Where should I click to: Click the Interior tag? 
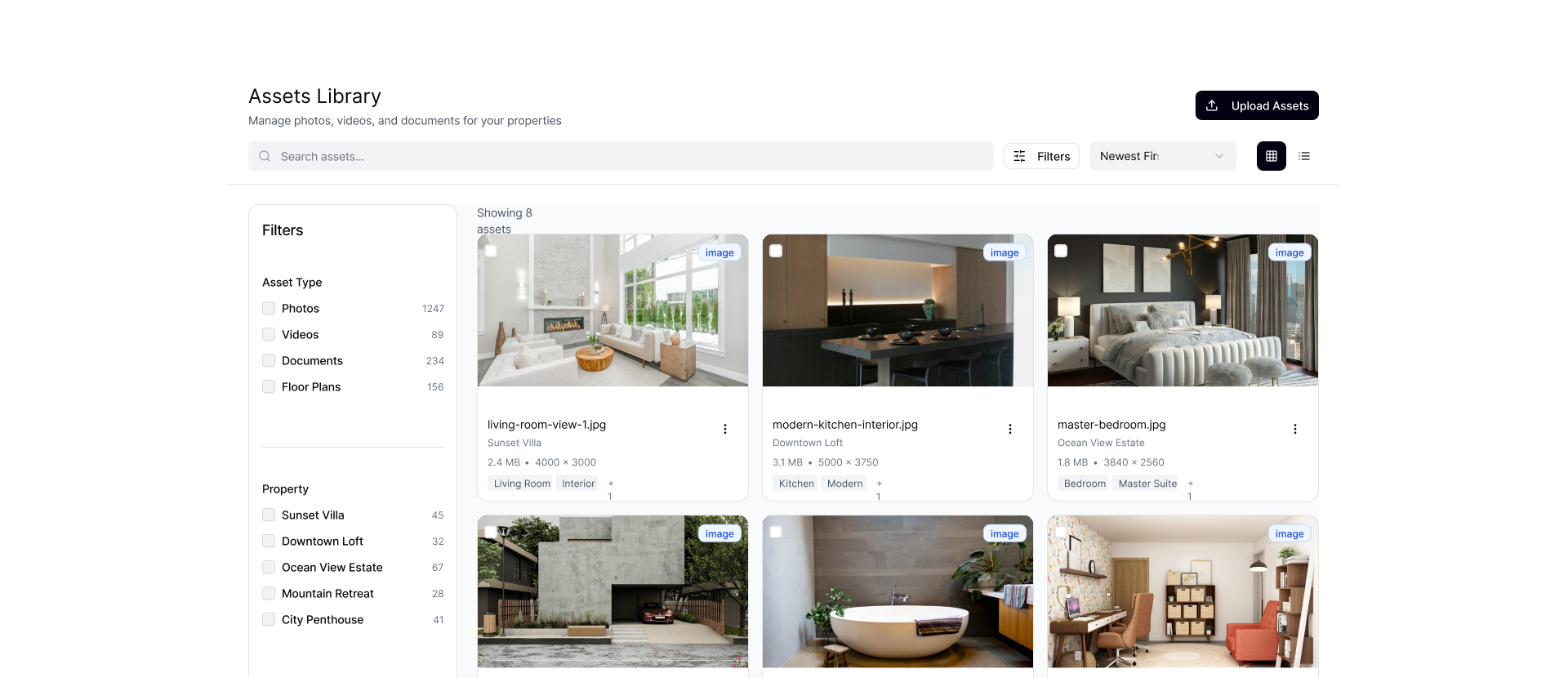[x=578, y=484]
